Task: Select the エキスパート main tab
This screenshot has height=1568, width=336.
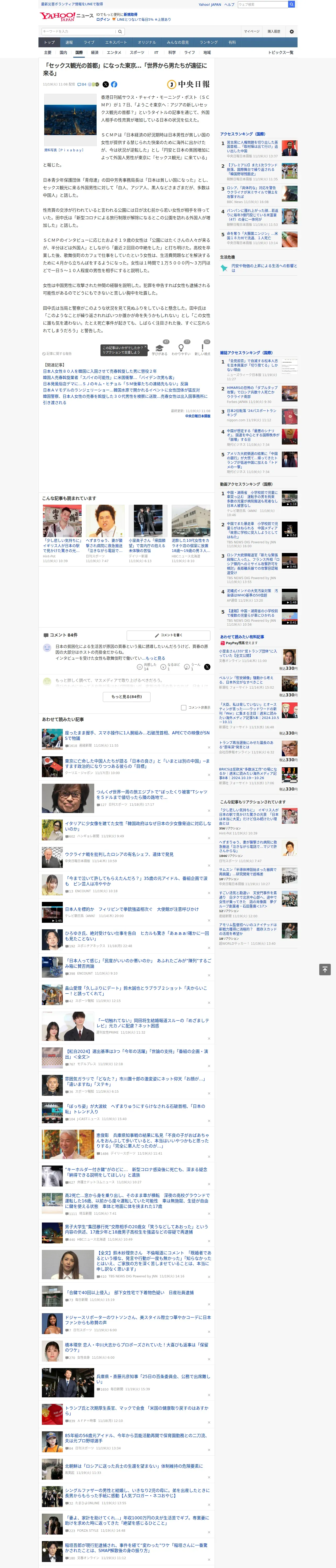Action: pyautogui.click(x=116, y=43)
